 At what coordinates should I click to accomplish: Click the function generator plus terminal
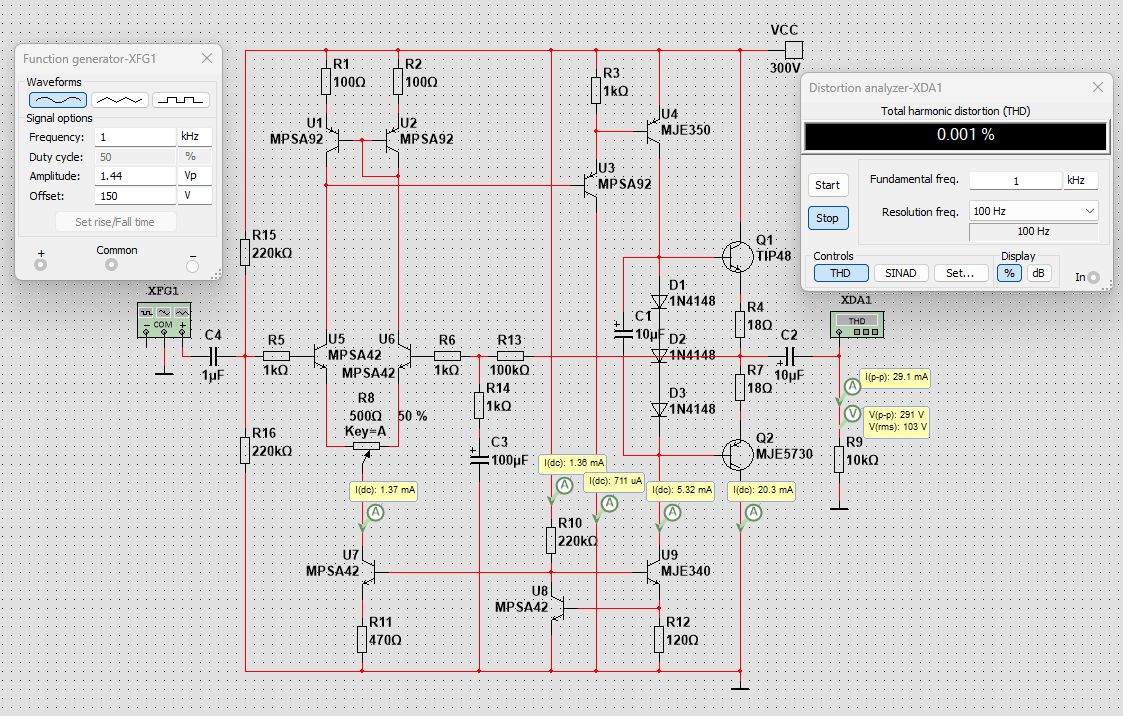[x=41, y=265]
